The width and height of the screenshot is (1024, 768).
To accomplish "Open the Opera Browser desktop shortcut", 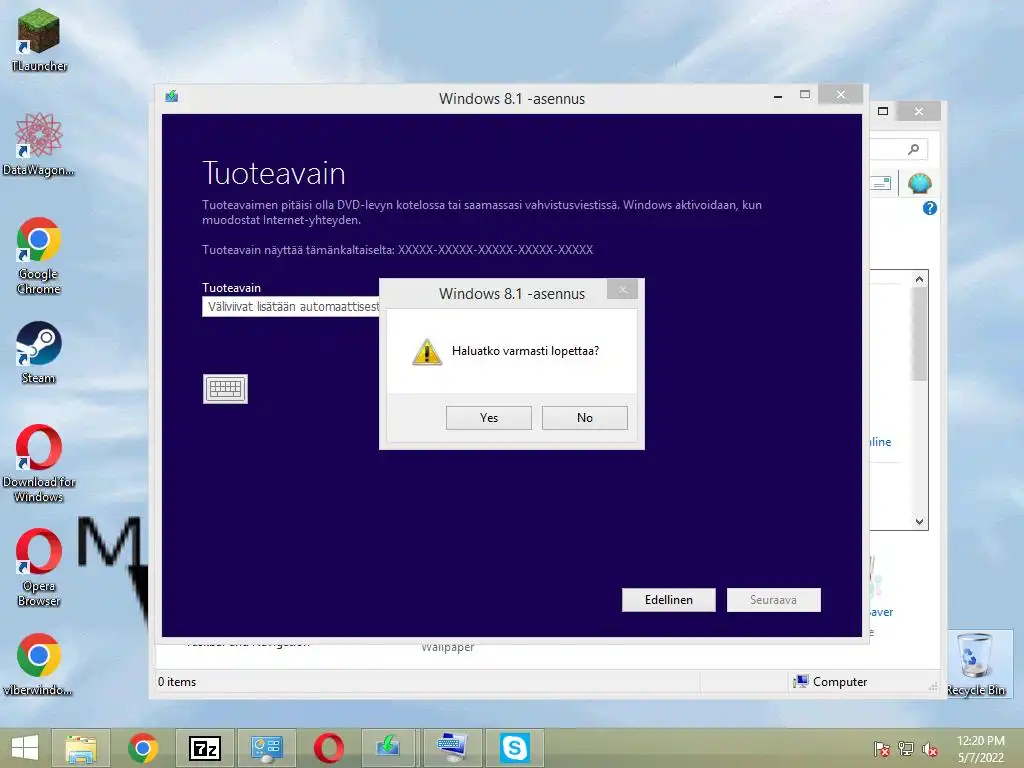I will (39, 568).
